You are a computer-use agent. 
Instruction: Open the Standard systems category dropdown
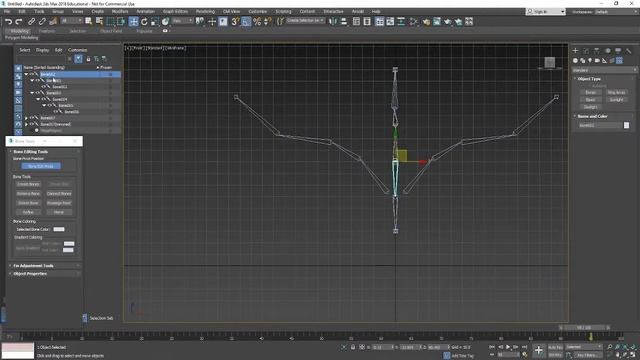604,70
